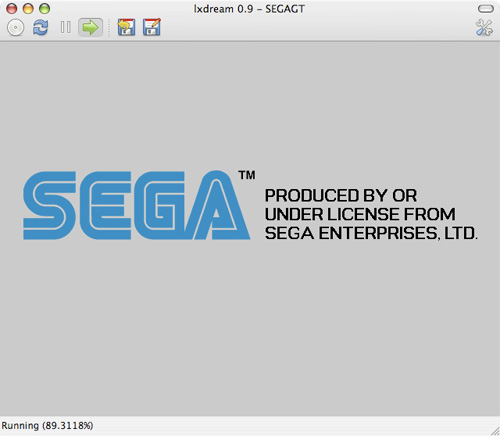
Task: Click the mount CD disc icon
Action: [15, 27]
